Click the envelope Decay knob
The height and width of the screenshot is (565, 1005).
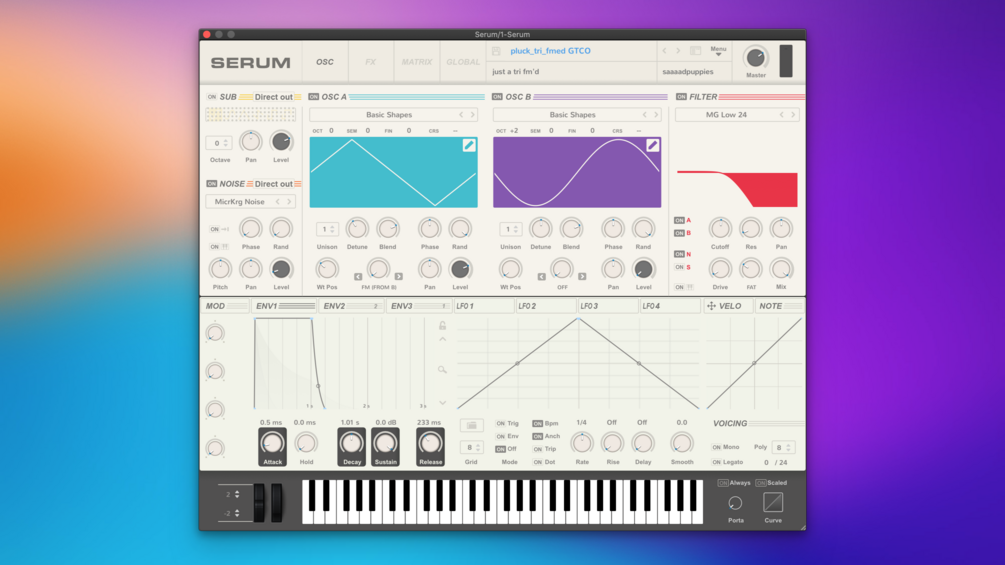pyautogui.click(x=351, y=443)
